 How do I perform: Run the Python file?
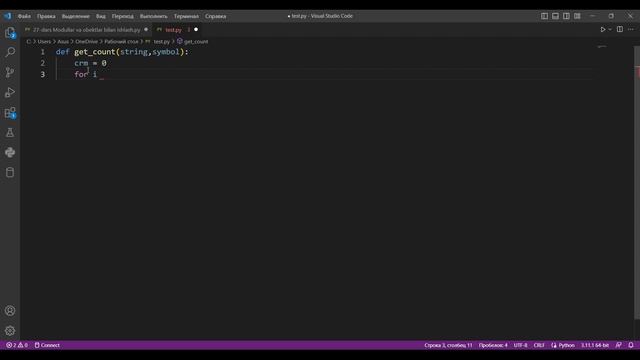[x=602, y=29]
